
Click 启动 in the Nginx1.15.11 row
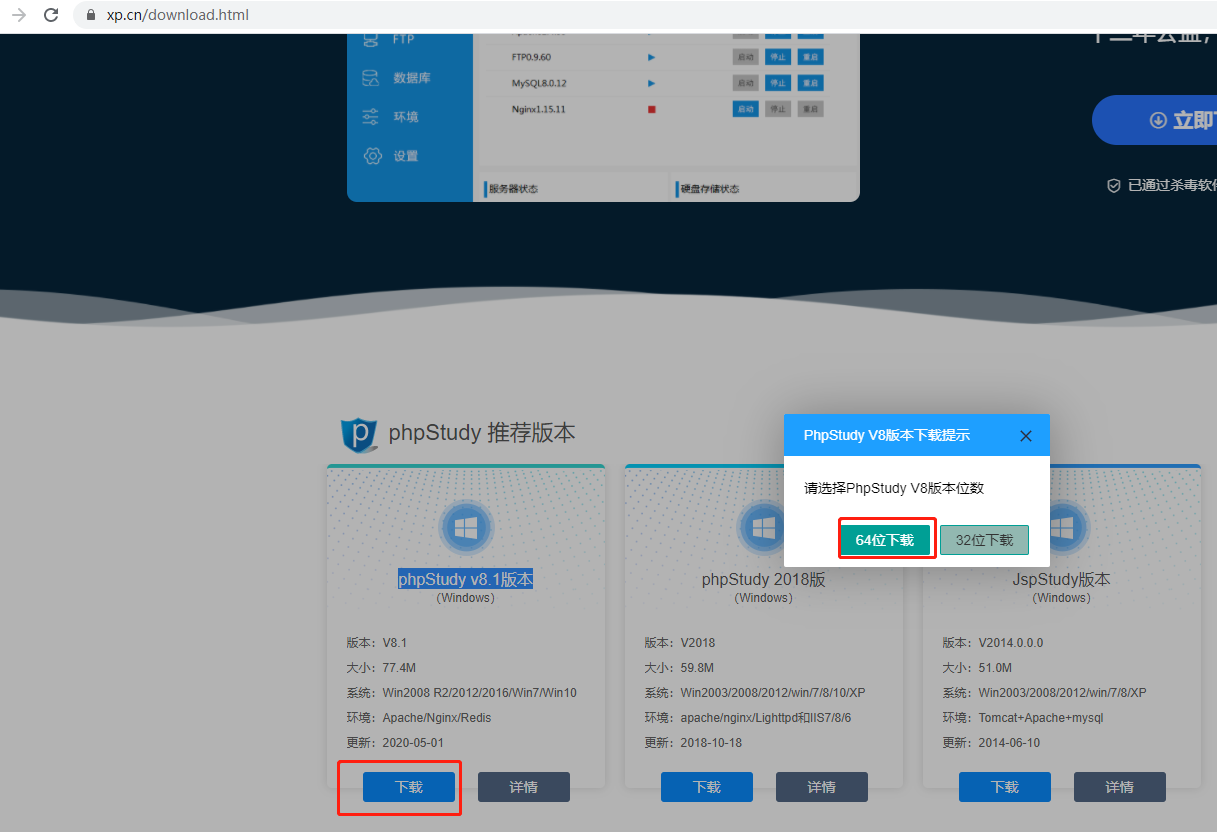coord(745,109)
